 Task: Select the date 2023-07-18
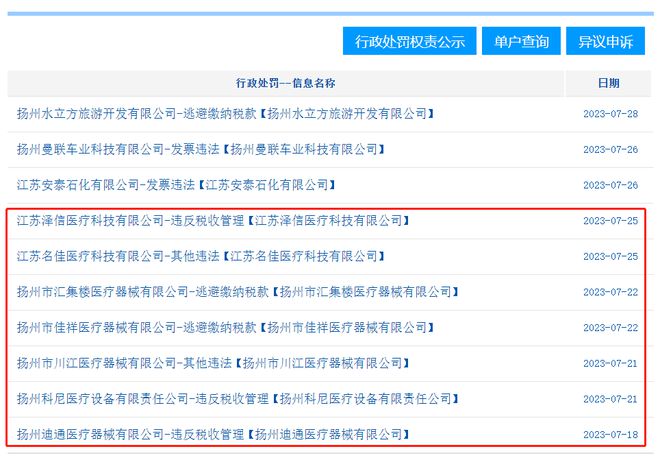pos(610,435)
